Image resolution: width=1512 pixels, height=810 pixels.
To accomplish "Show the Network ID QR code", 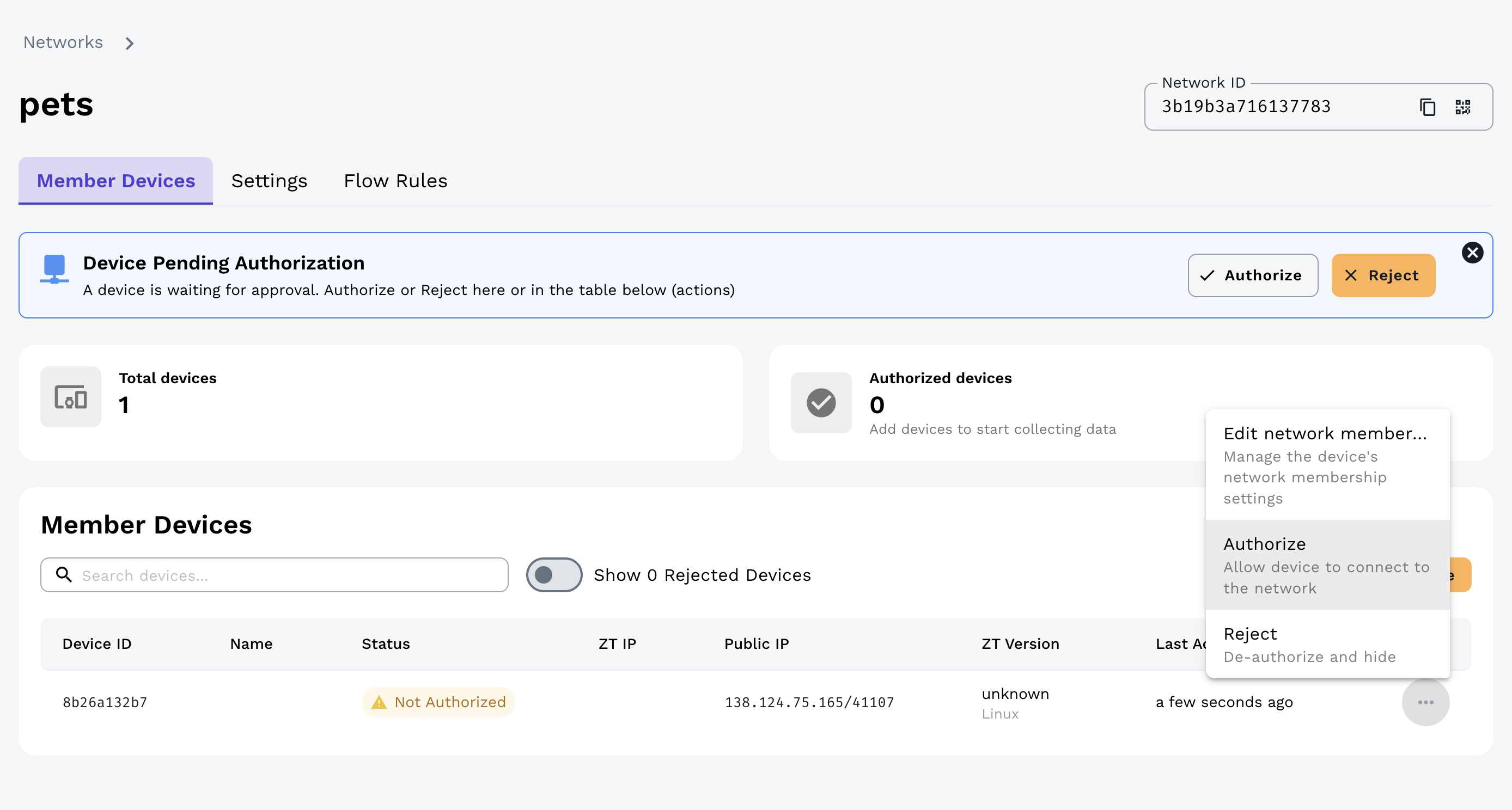I will click(1462, 107).
